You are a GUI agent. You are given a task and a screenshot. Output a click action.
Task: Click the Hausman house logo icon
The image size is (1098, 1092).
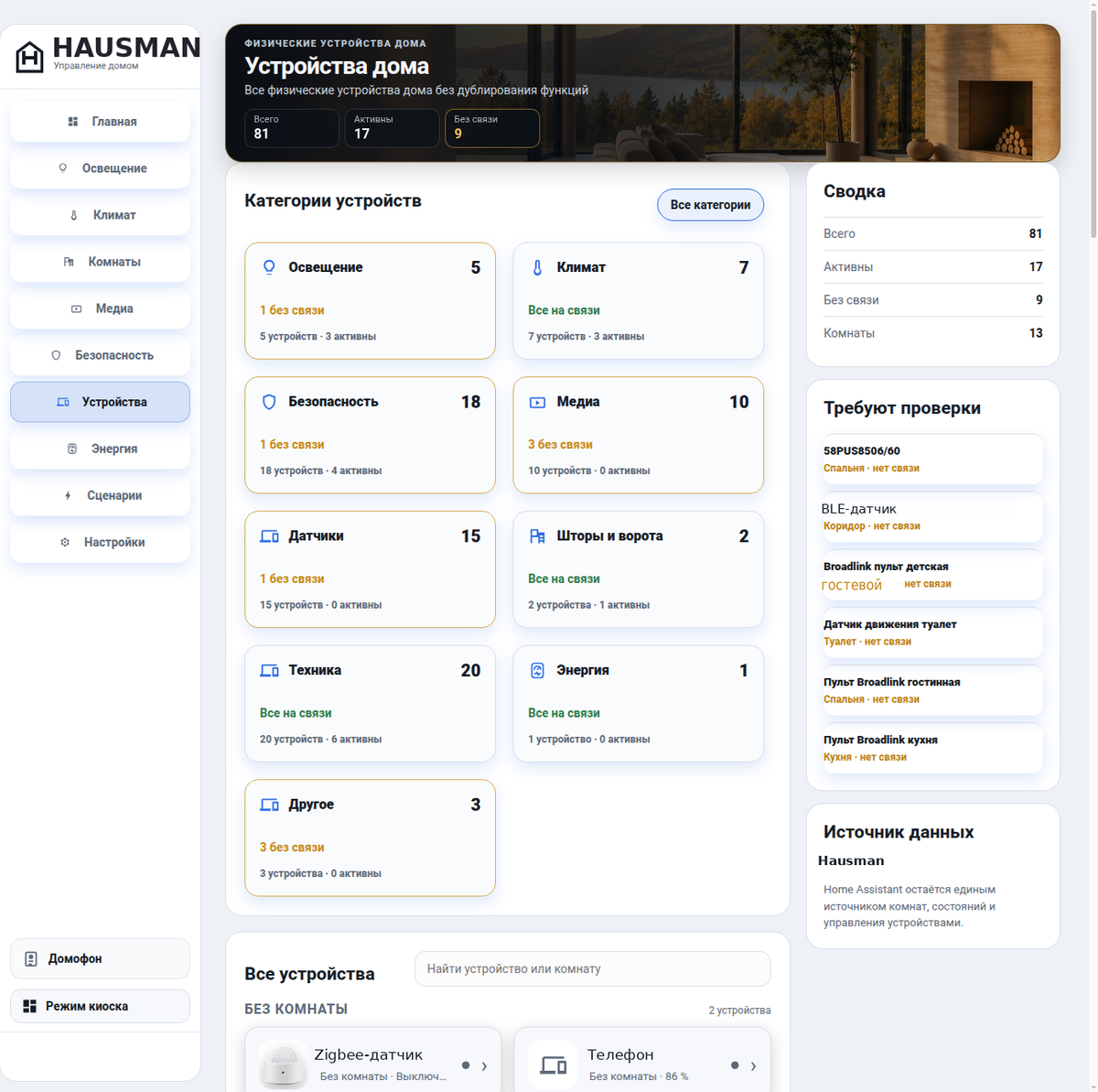click(29, 57)
